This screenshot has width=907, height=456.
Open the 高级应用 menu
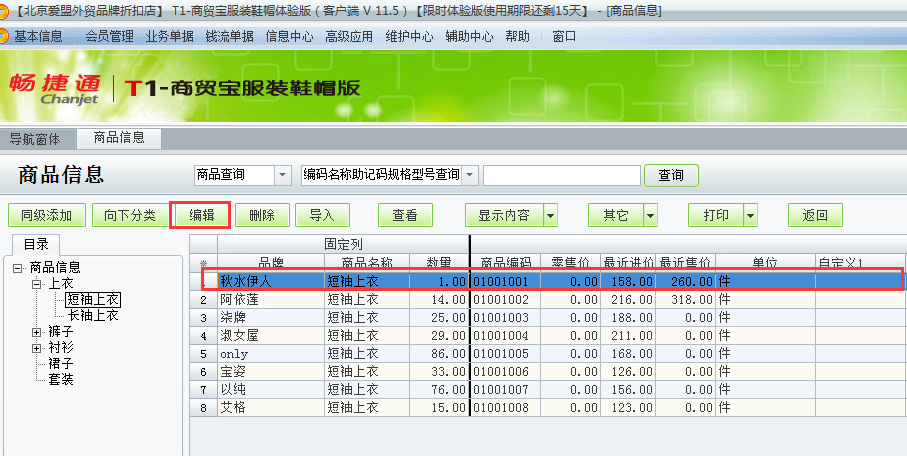pos(349,36)
